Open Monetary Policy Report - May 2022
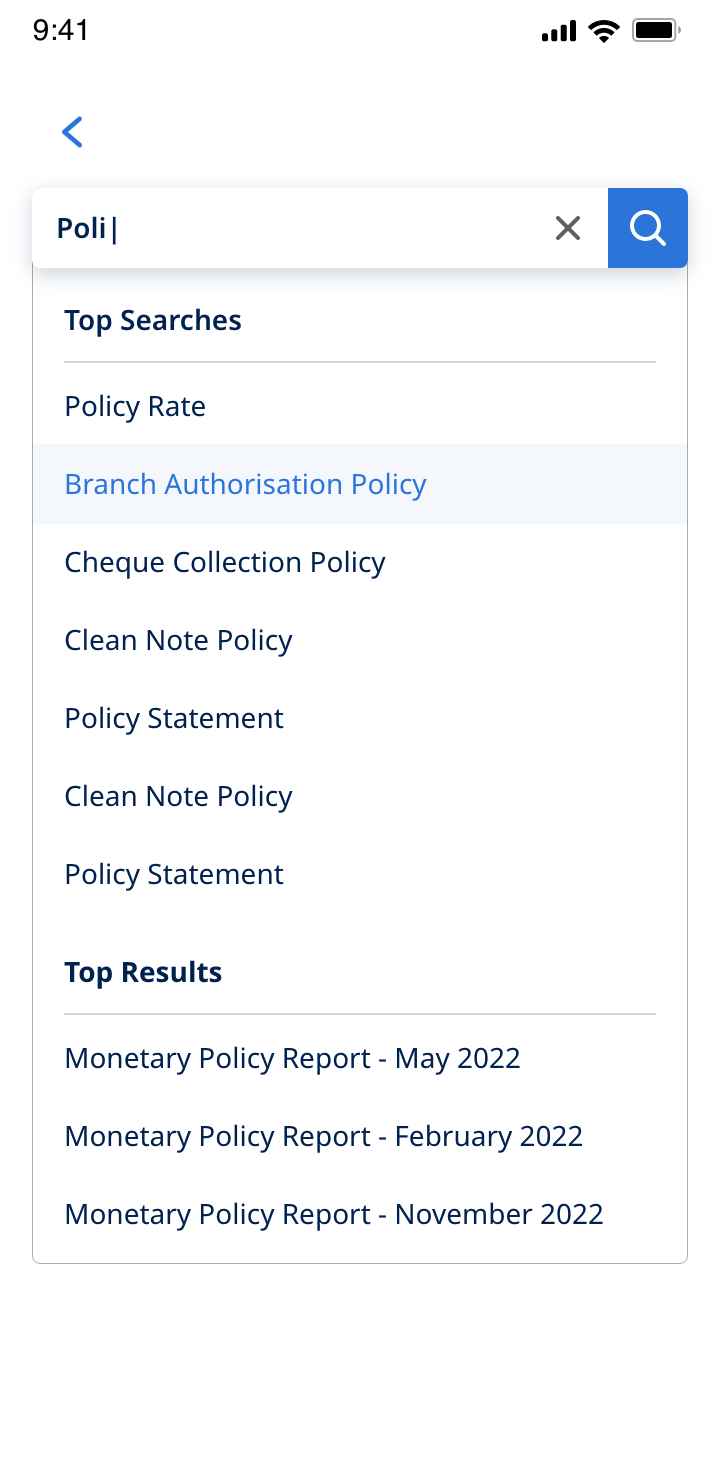Screen dimensions: 720x1480 coord(292,1058)
